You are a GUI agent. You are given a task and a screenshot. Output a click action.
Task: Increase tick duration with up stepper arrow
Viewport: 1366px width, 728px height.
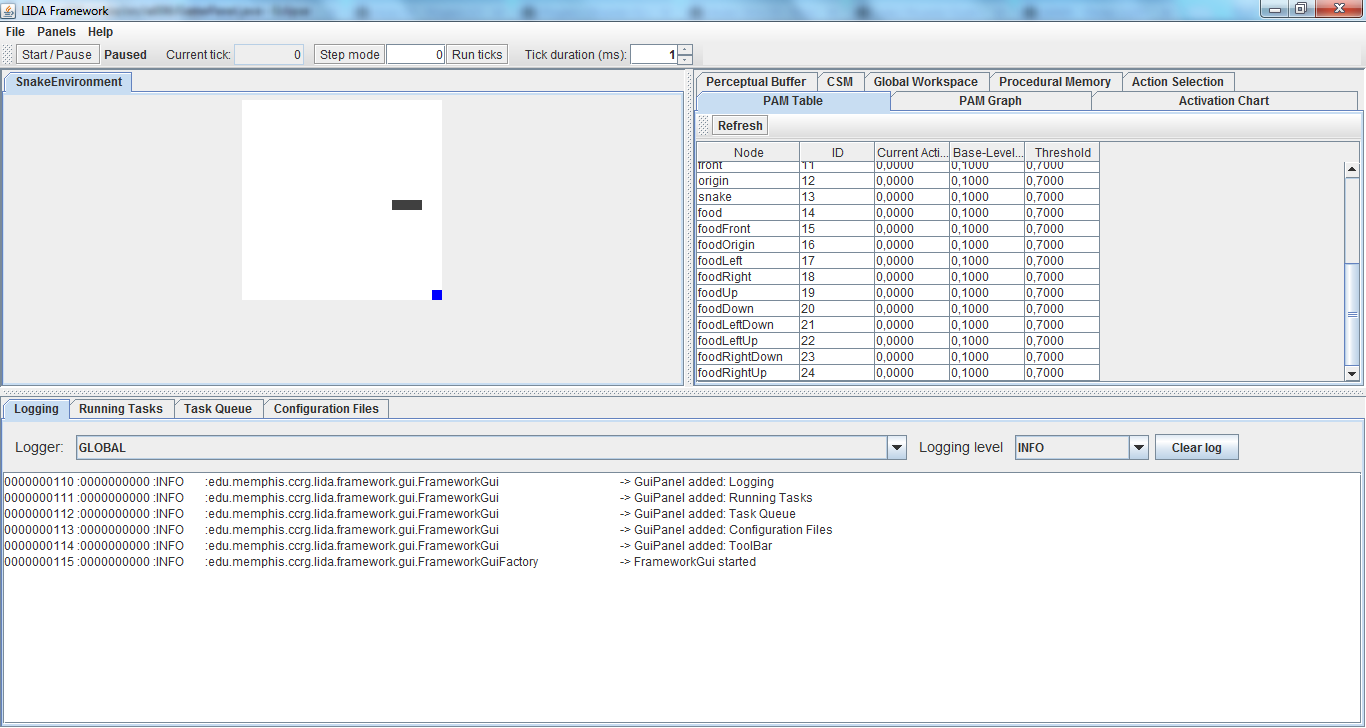[x=685, y=50]
